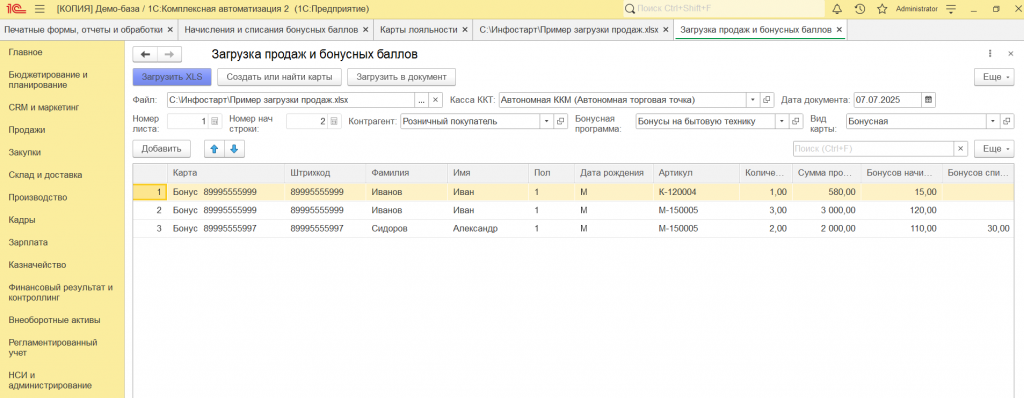Expand the Контрагент dropdown
1024x398 pixels.
tap(546, 122)
